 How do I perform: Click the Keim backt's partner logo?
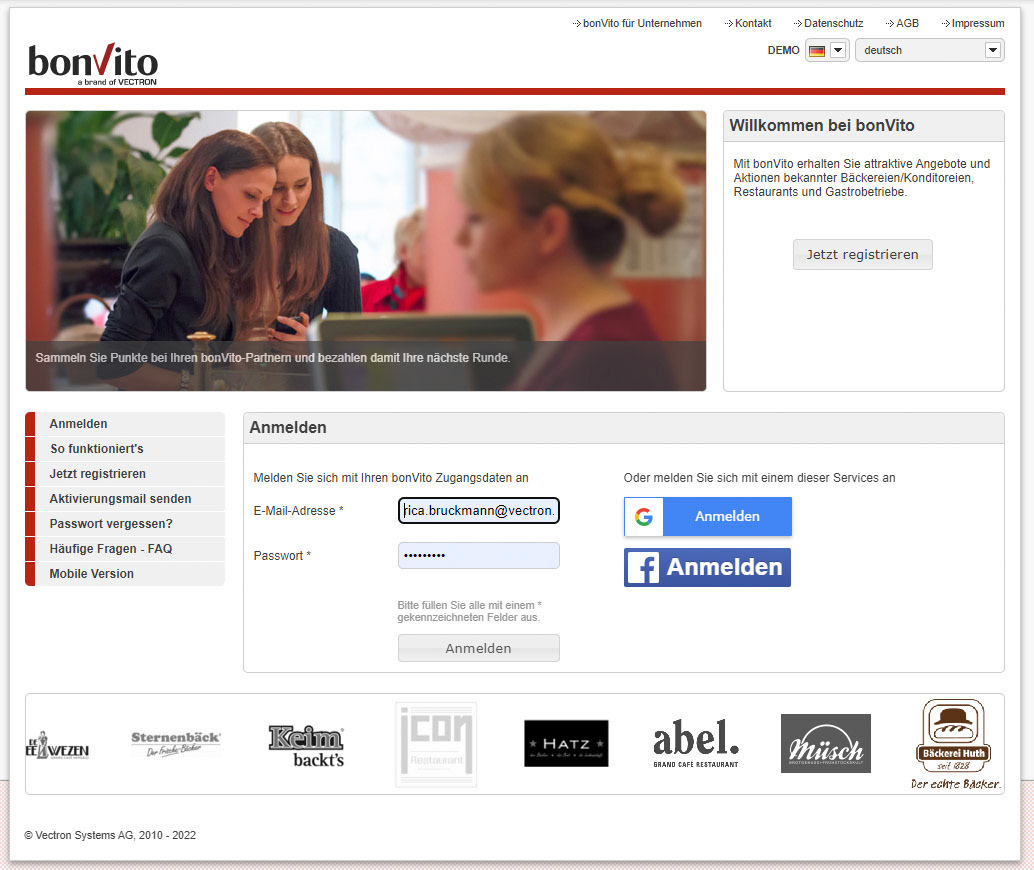(x=306, y=746)
